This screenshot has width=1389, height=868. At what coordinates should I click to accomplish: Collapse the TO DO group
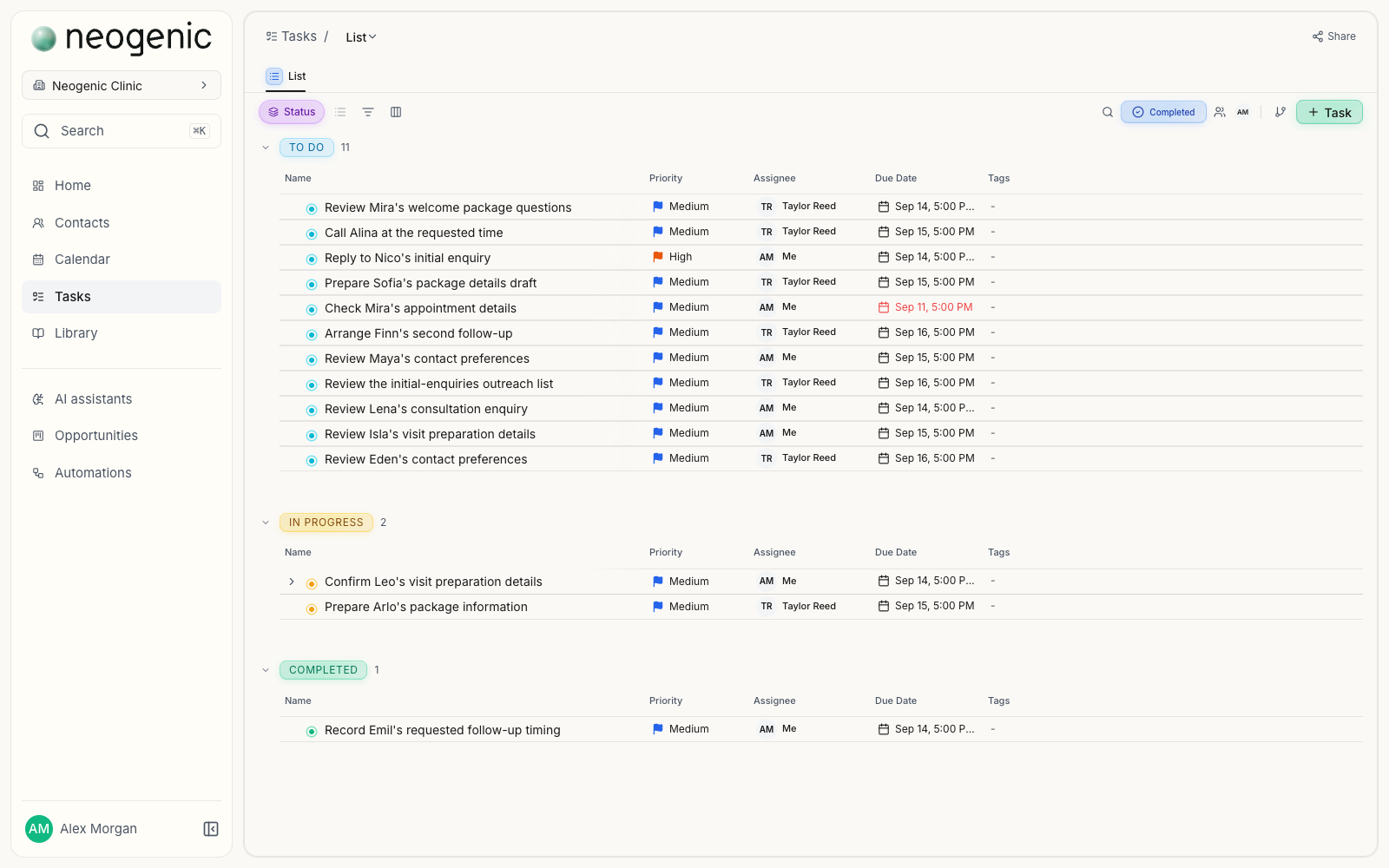click(x=266, y=148)
